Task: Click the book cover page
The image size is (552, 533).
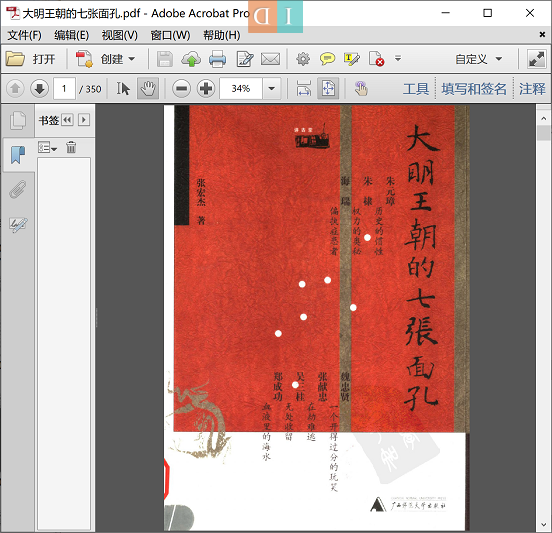Action: [316, 318]
